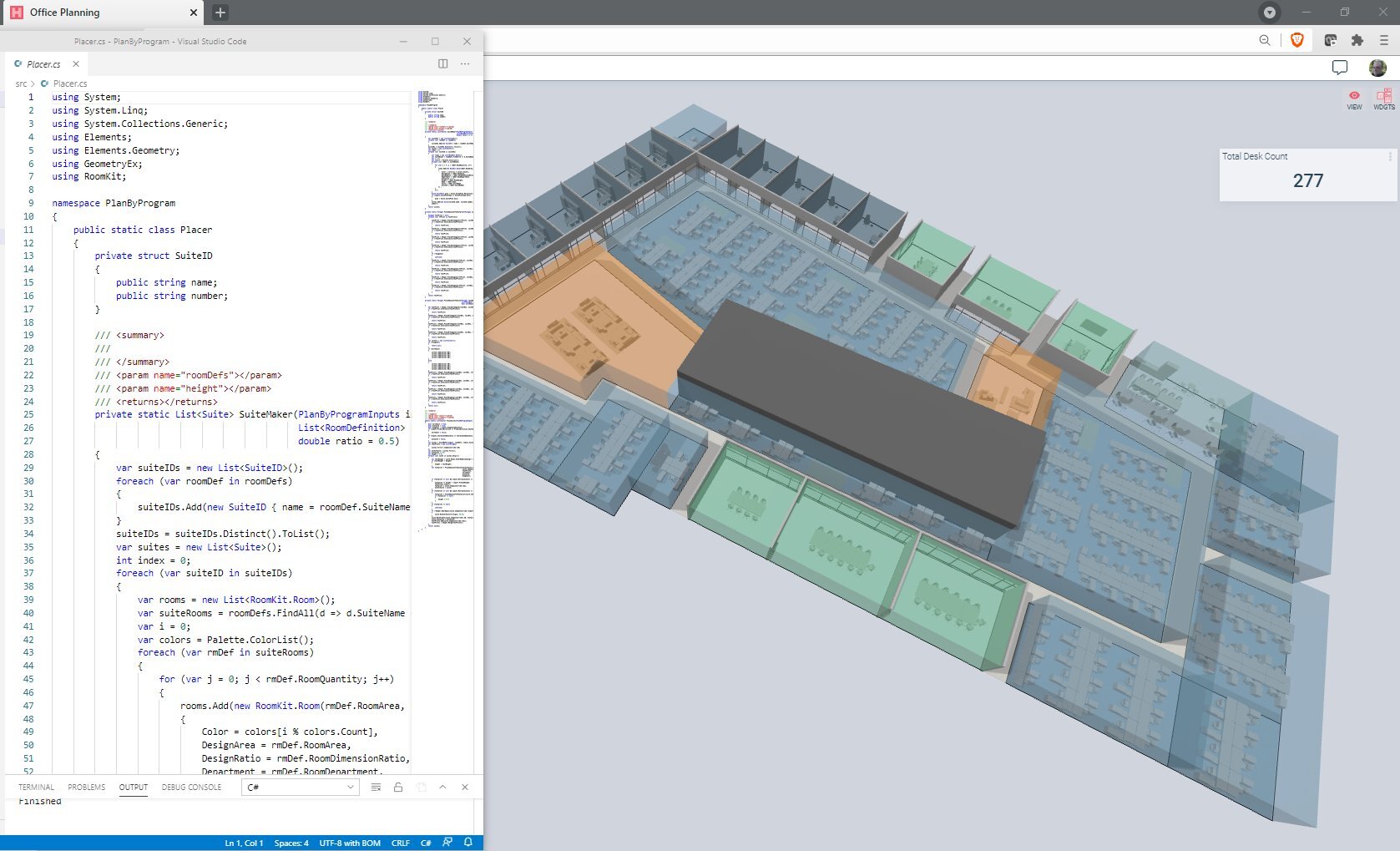Open the browser tab search dropdown

(x=1270, y=13)
